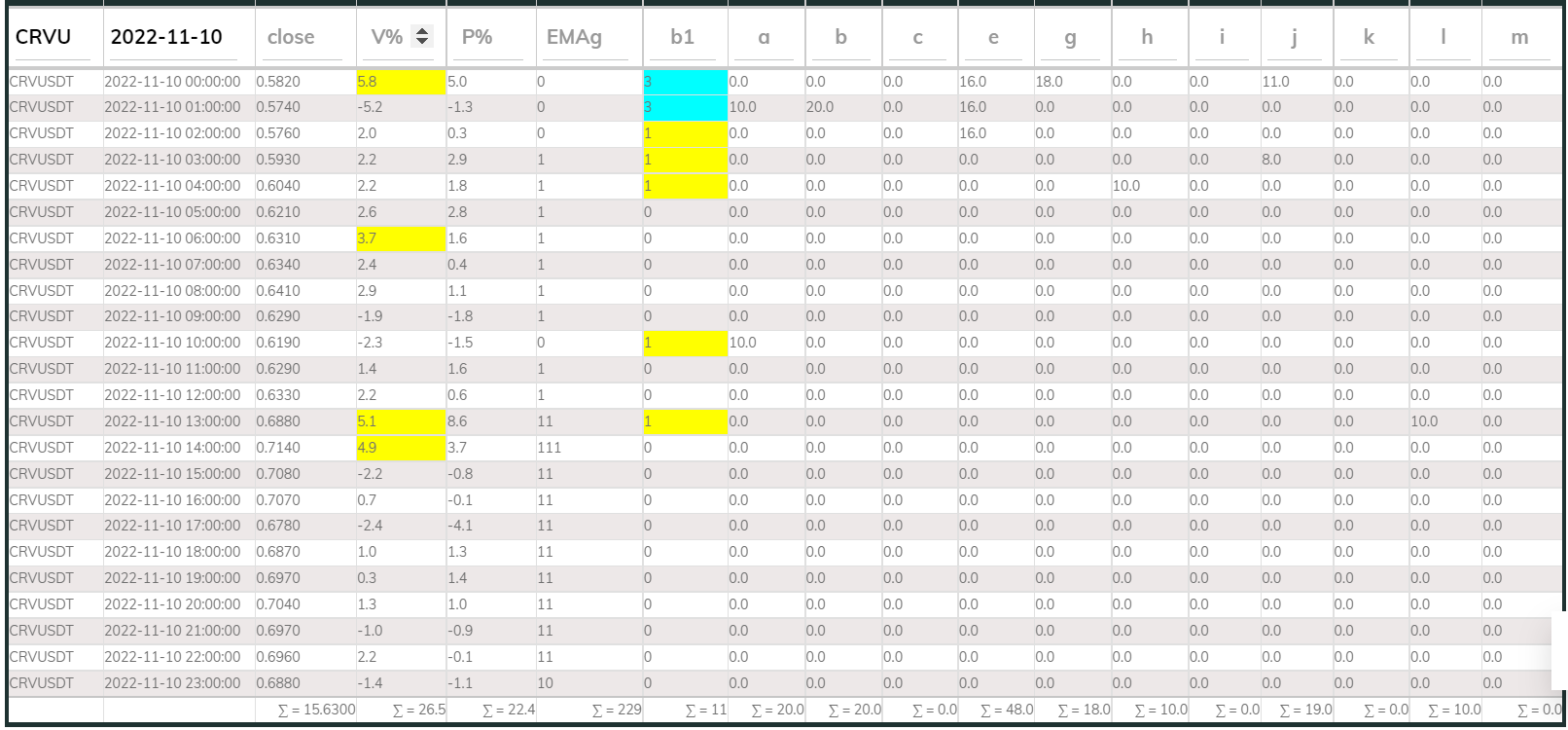Click the yellow 3.7 cell in V% column
Viewport: 1568px width, 730px height.
coord(400,238)
